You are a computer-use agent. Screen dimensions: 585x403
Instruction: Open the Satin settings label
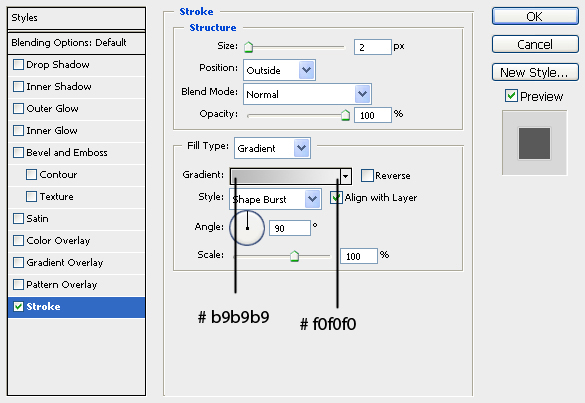tap(37, 219)
